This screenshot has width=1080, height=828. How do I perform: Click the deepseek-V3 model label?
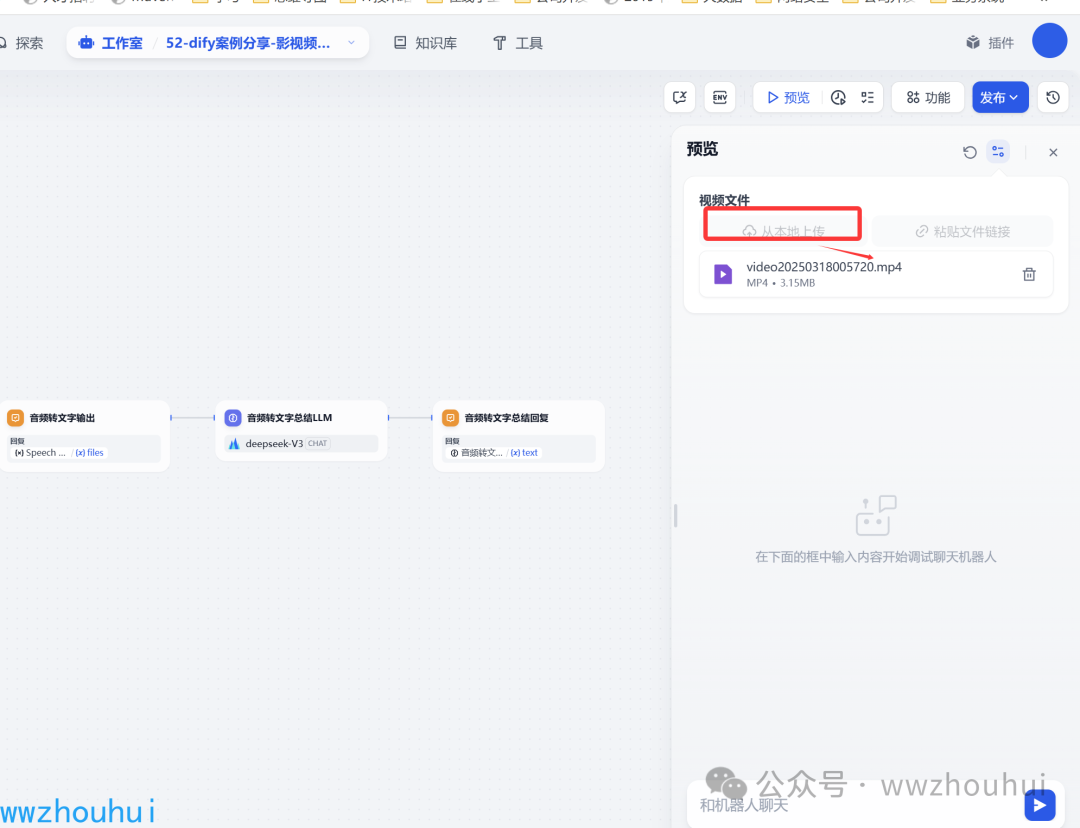point(274,444)
